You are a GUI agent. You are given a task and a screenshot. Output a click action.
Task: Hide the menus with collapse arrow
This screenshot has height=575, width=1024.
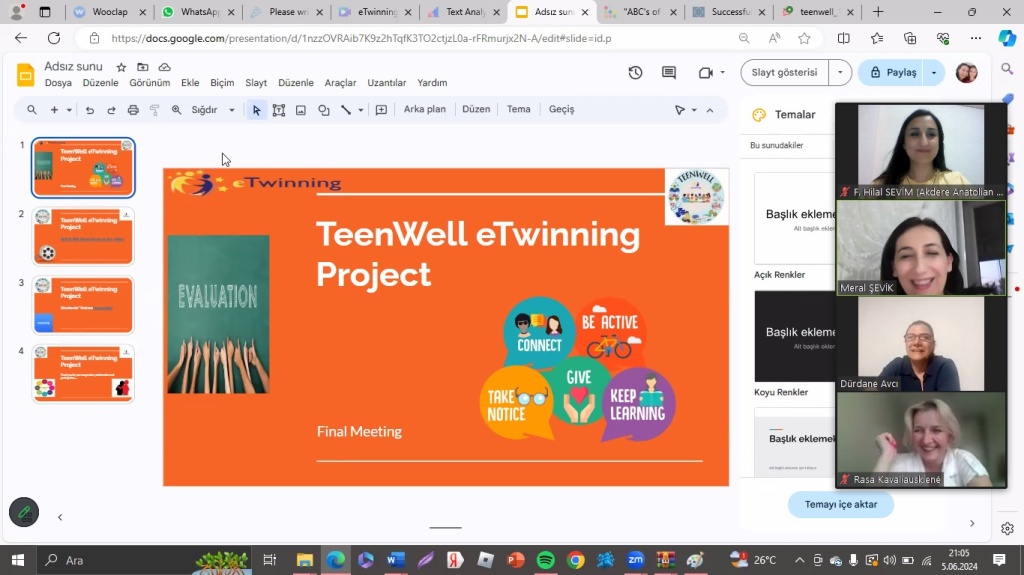click(x=710, y=110)
